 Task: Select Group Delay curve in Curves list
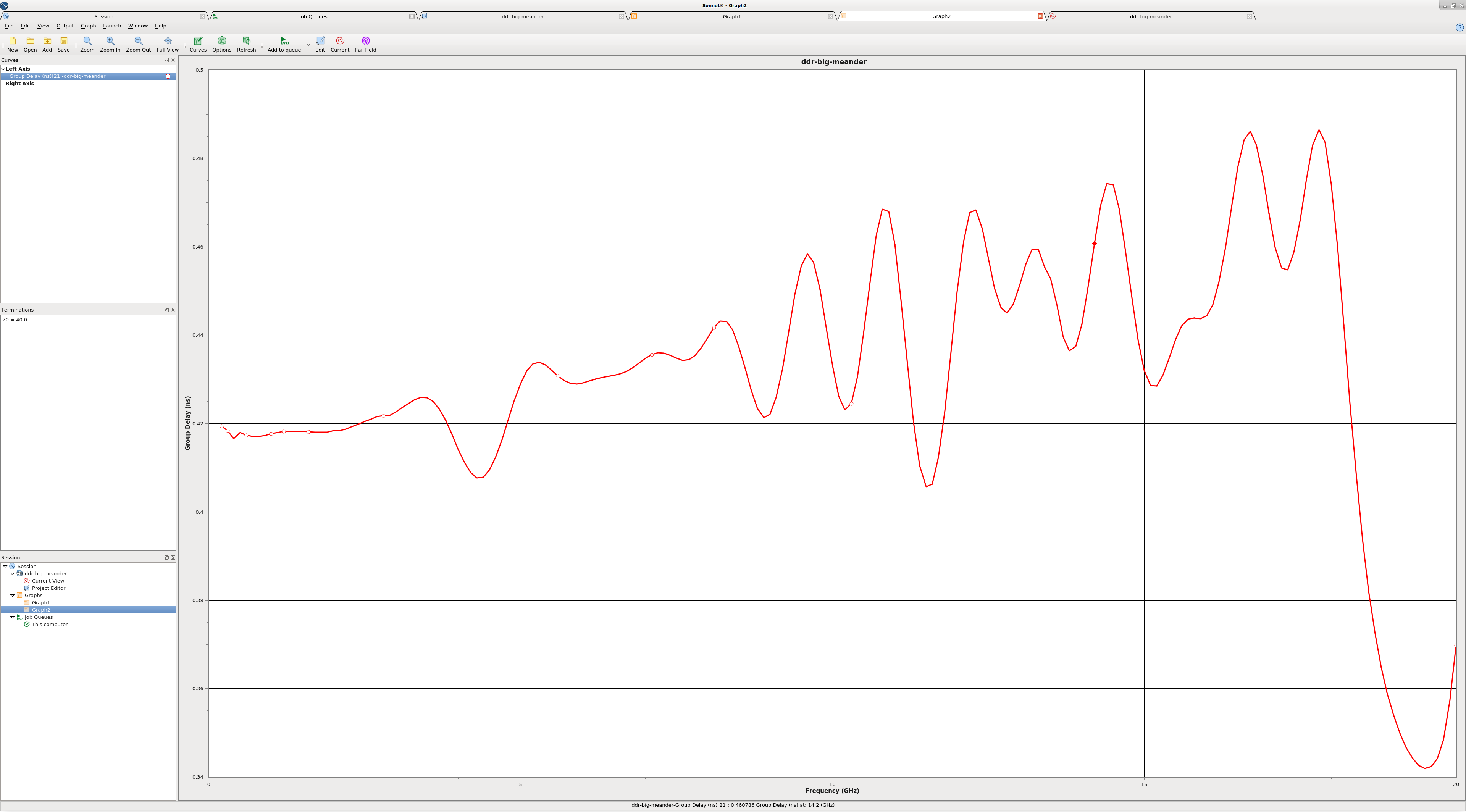pos(88,76)
